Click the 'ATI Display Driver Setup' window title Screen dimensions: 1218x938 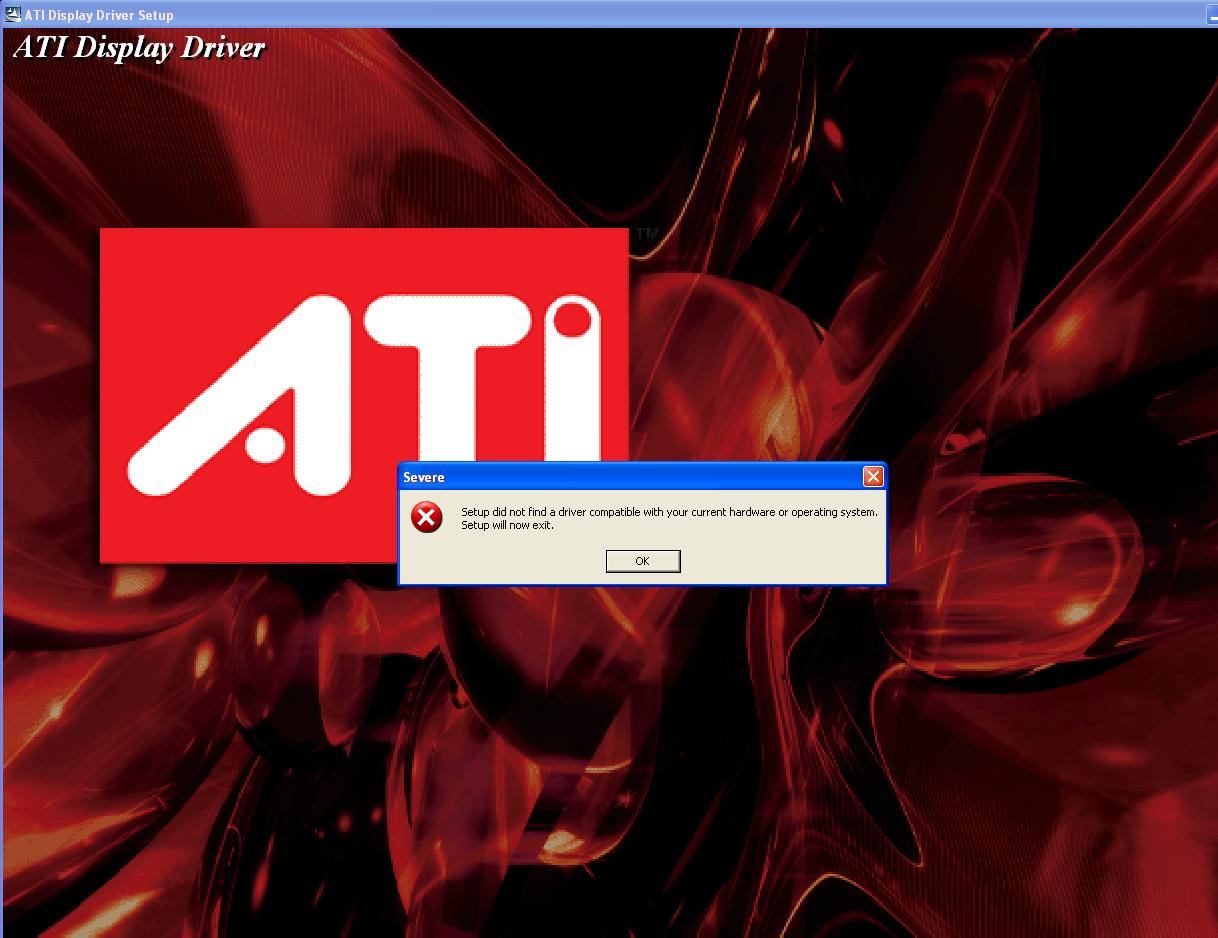(99, 15)
